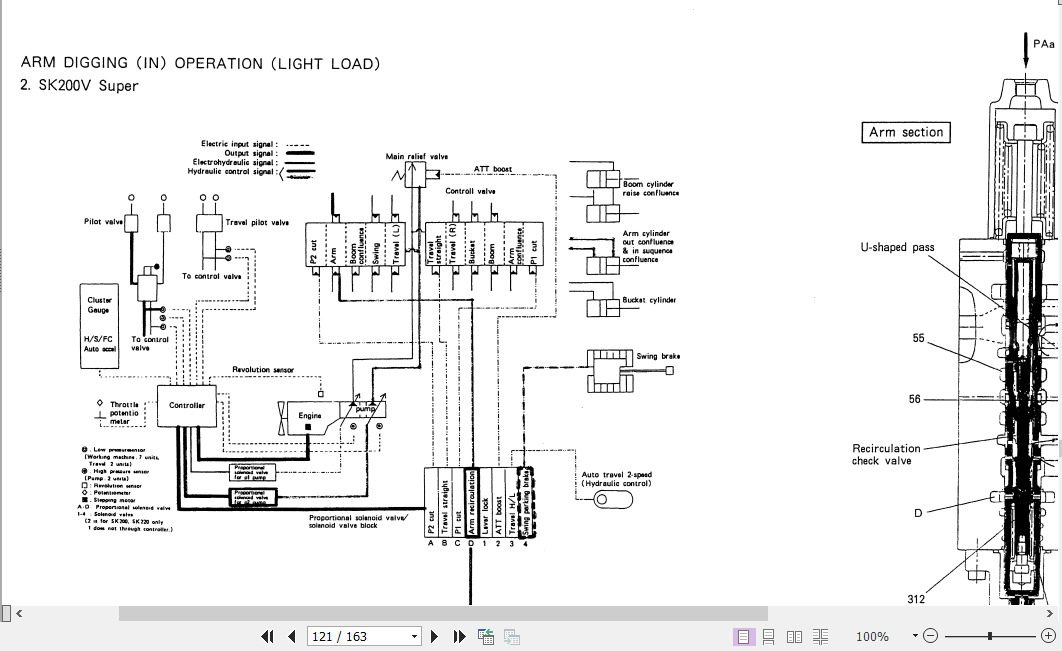Click the previous view navigation icon

486,636
